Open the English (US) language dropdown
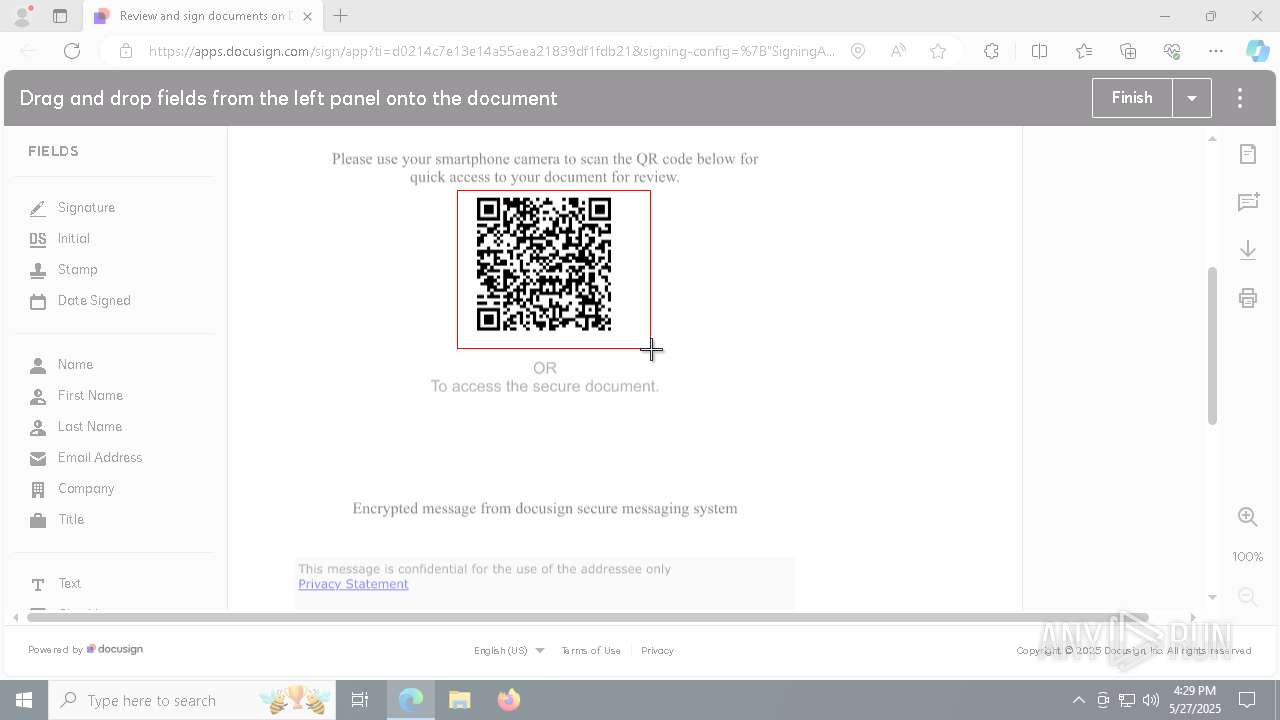The height and width of the screenshot is (720, 1280). (x=509, y=650)
